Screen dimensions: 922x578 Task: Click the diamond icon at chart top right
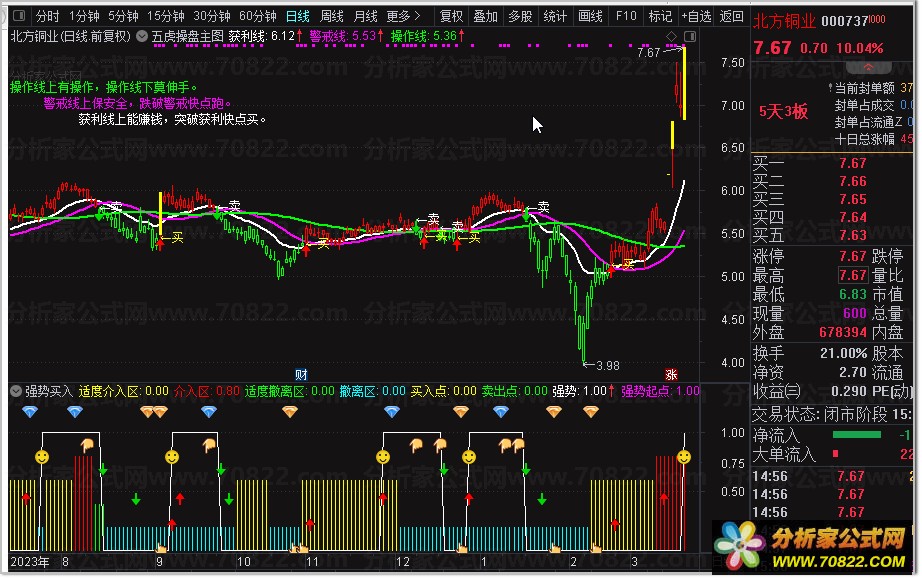tap(672, 36)
